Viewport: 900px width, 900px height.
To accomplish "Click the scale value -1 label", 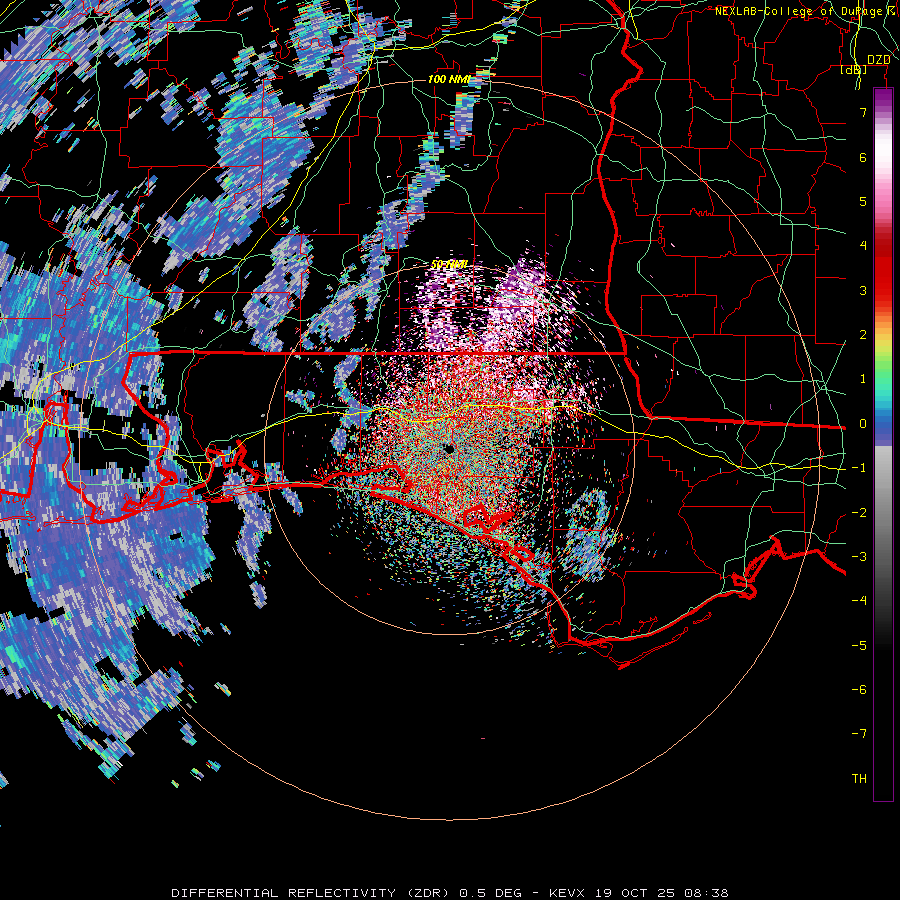I will coord(859,468).
